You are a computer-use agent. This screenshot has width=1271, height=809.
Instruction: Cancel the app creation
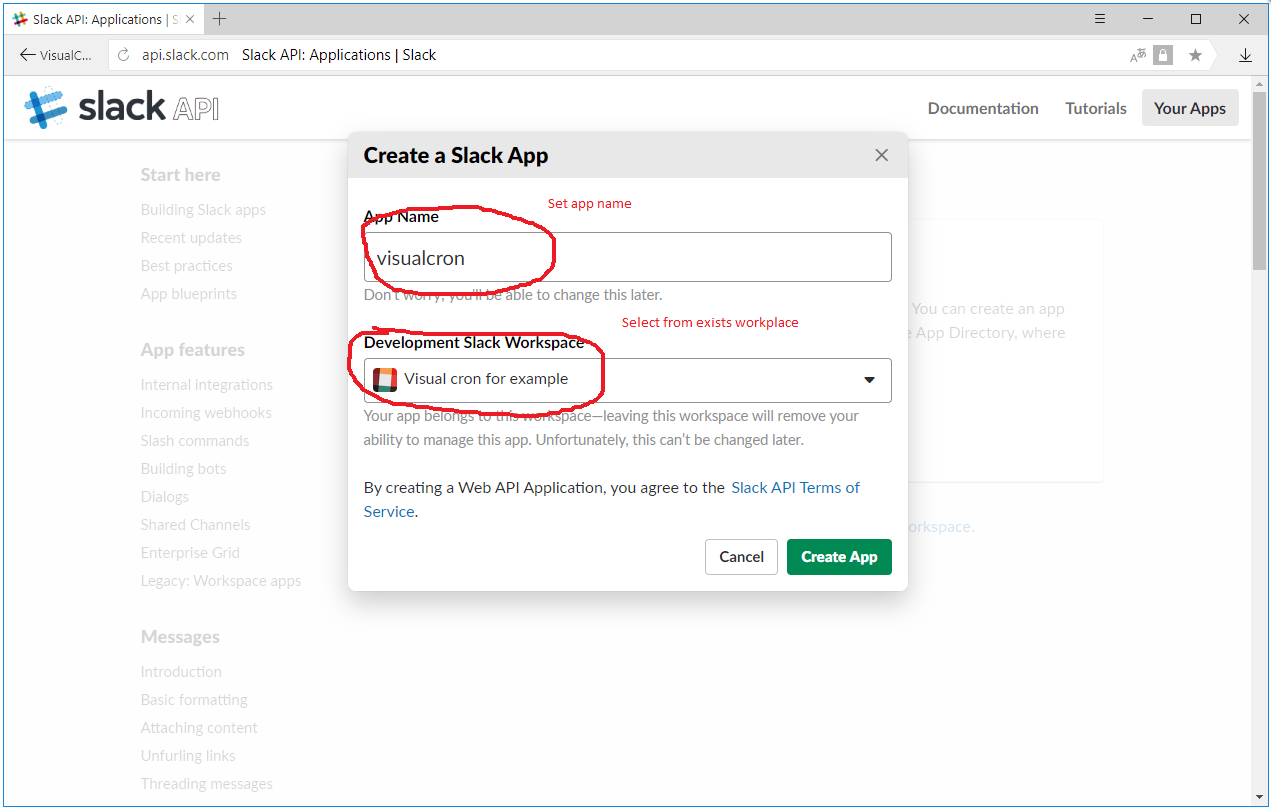[741, 557]
